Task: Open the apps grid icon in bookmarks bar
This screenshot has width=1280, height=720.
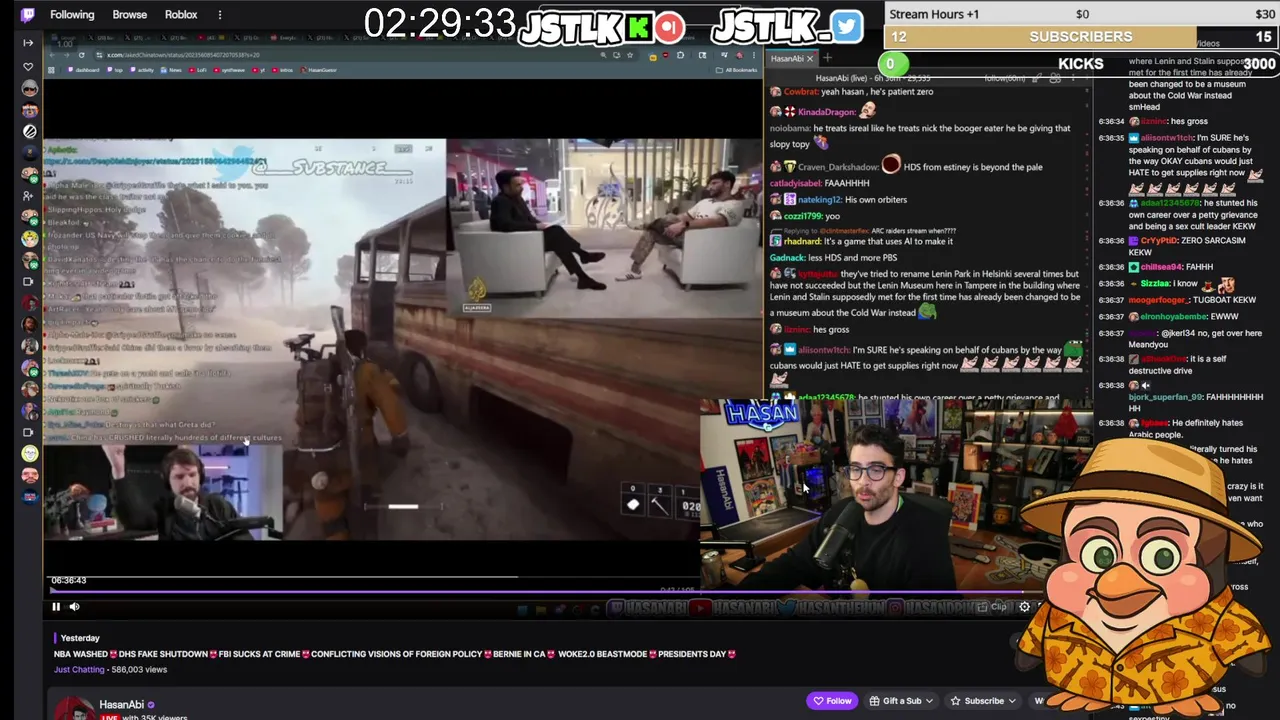Action: [52, 70]
